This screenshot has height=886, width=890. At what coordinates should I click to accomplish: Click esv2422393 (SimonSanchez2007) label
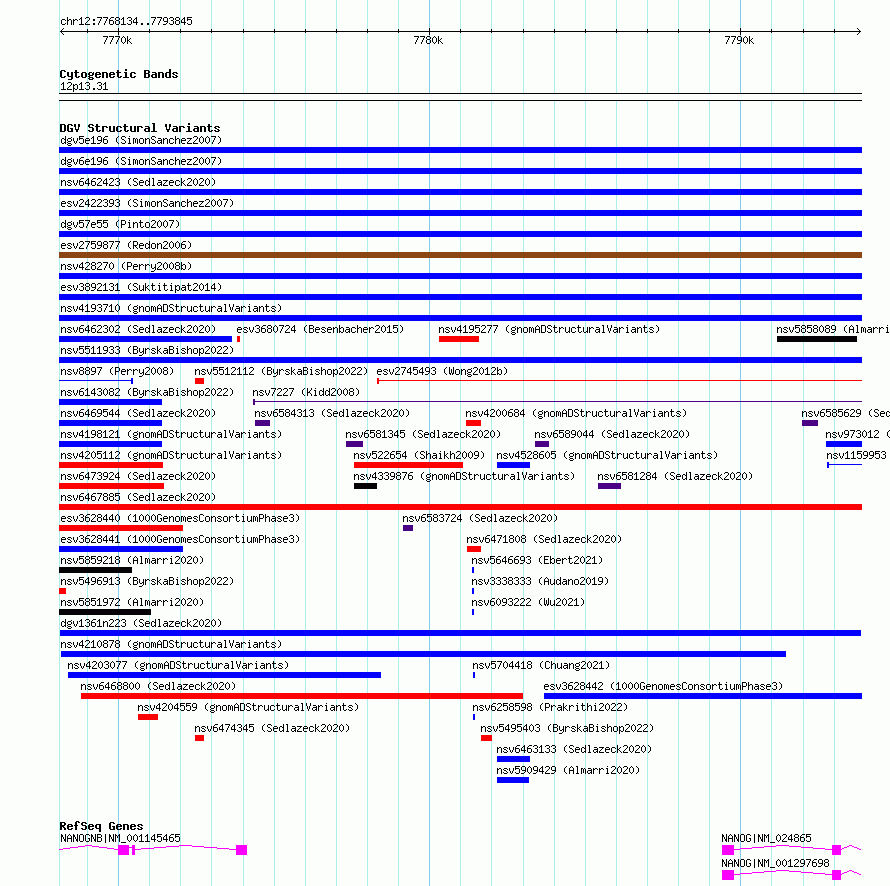tap(147, 203)
